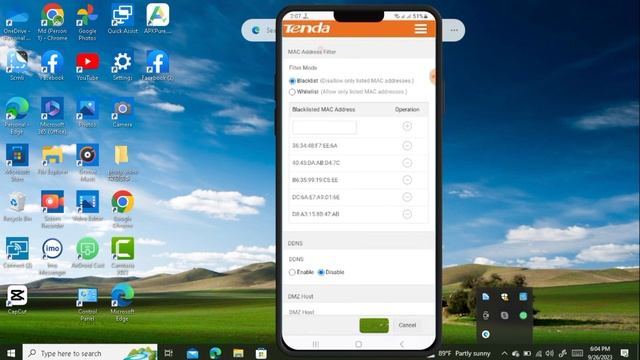Remove MAC address starting with 36:34
This screenshot has height=360, width=640.
click(x=407, y=146)
